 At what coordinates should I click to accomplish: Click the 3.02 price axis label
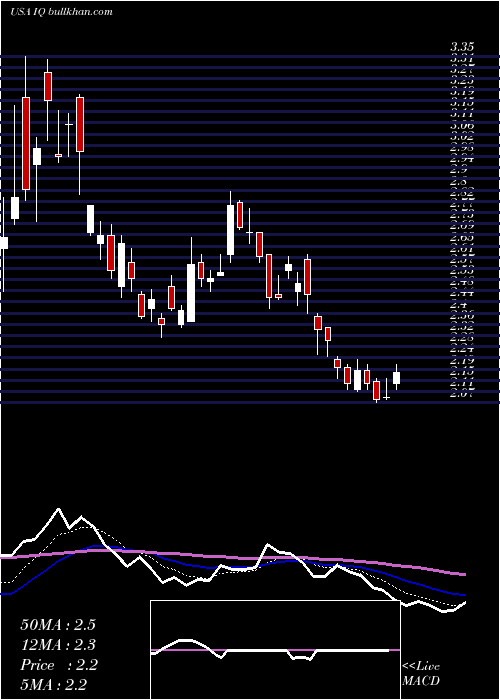pyautogui.click(x=462, y=137)
